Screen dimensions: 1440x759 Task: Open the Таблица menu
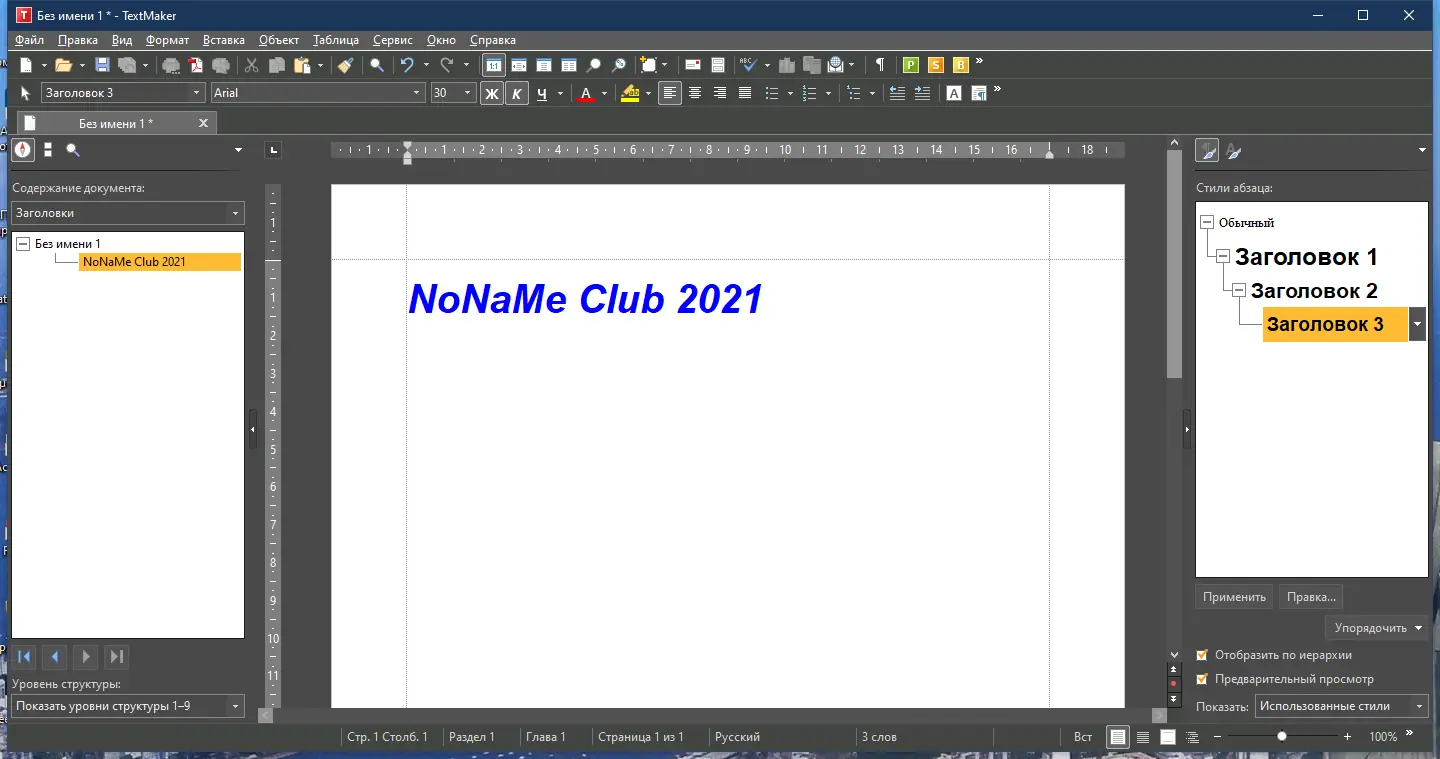coord(336,40)
